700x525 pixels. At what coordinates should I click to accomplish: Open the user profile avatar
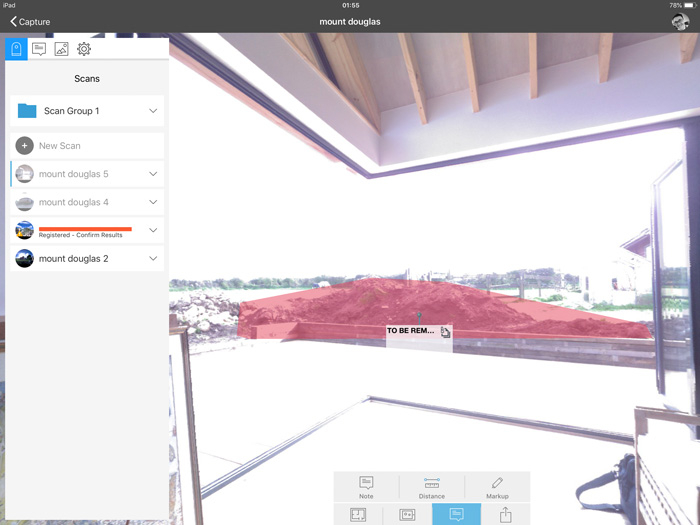click(680, 21)
